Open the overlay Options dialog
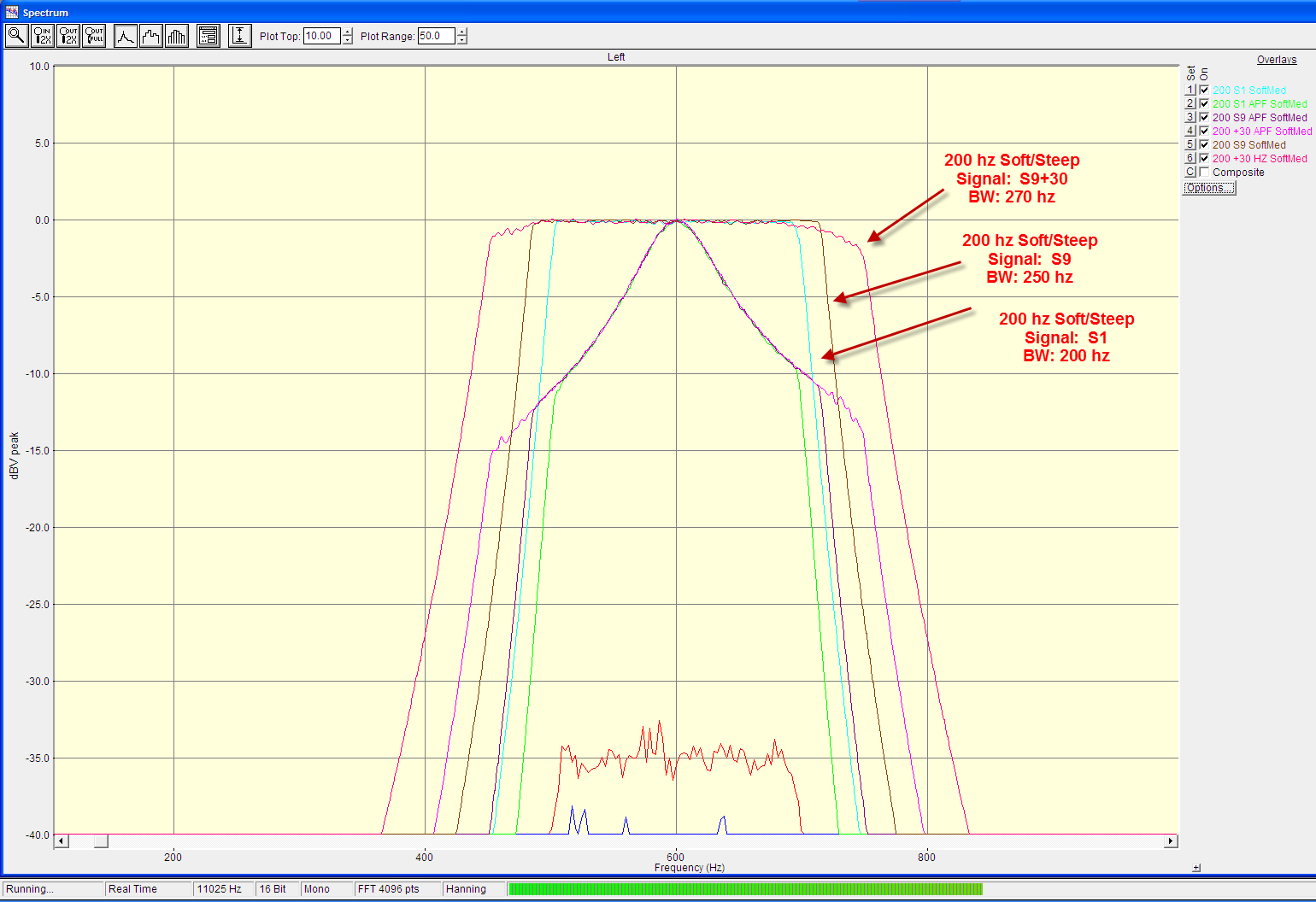 pos(1209,188)
